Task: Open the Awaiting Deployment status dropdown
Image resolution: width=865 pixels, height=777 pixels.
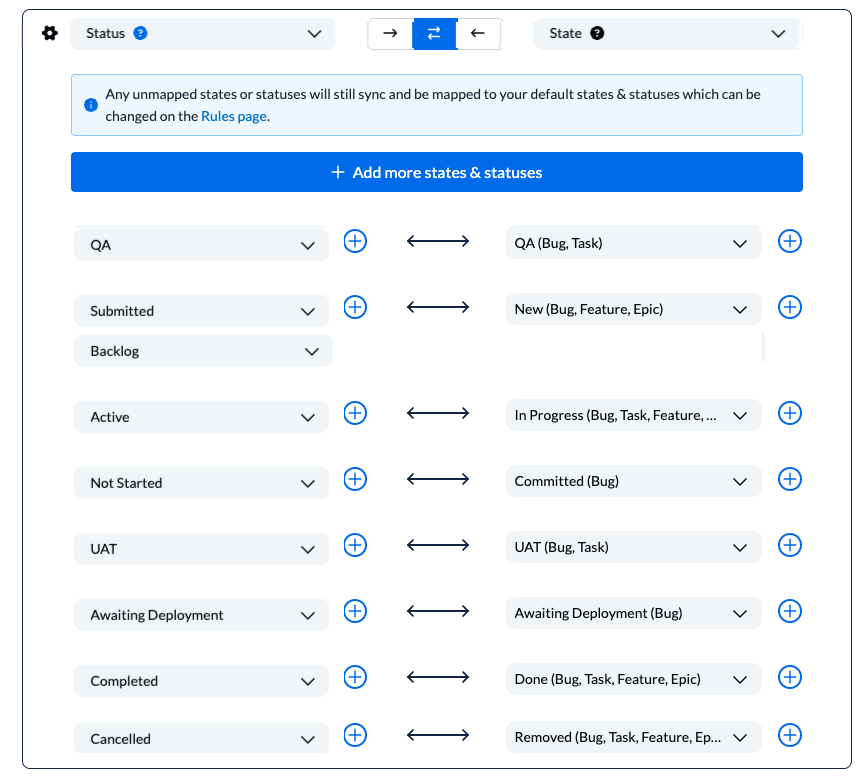Action: pyautogui.click(x=201, y=615)
